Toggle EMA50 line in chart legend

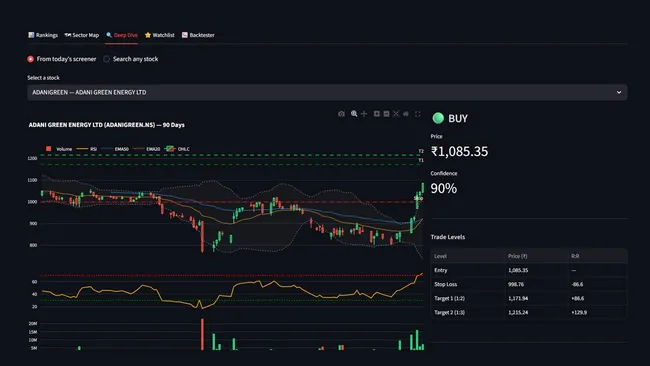pyautogui.click(x=115, y=149)
